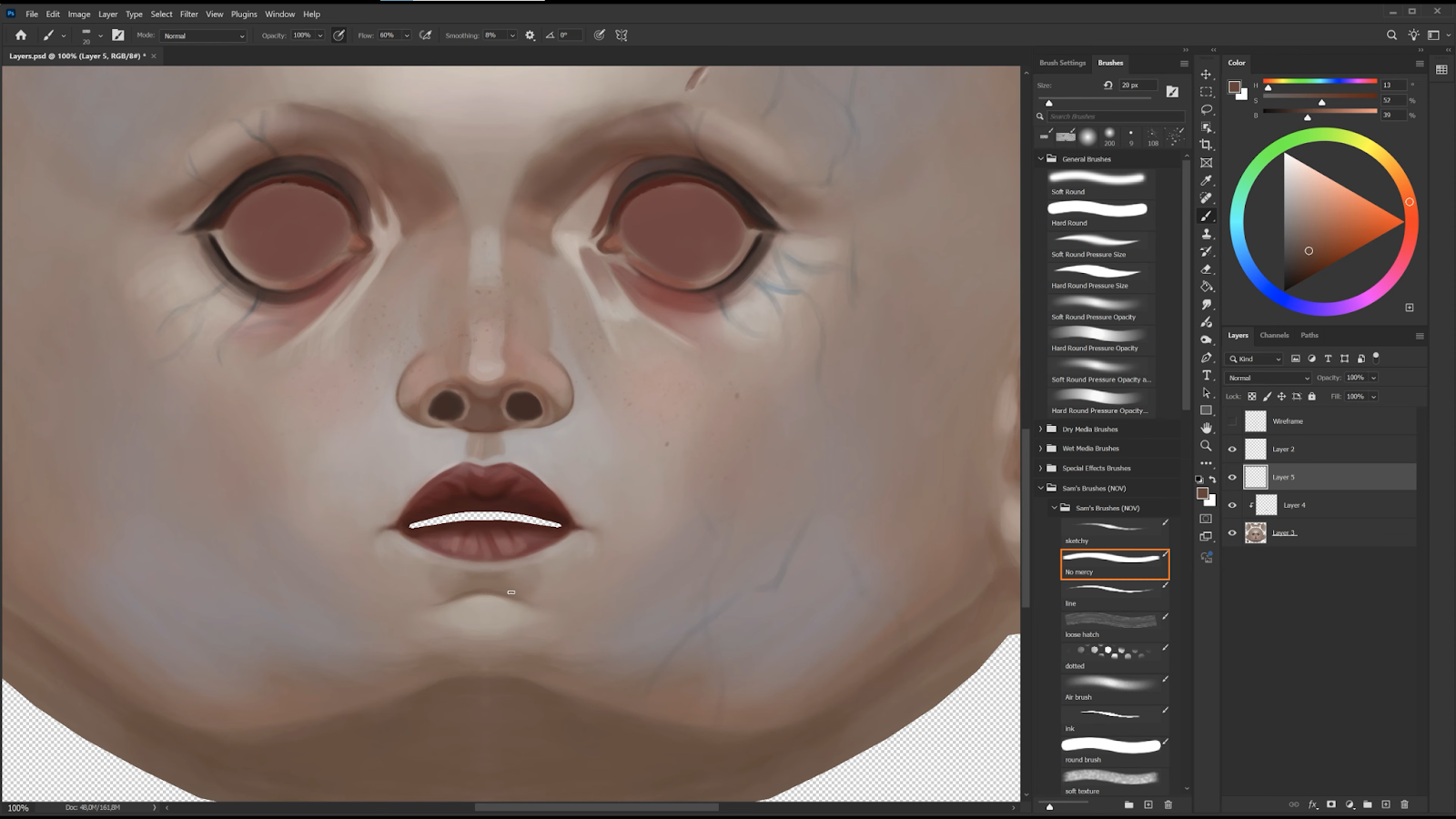Image resolution: width=1456 pixels, height=819 pixels.
Task: Open the brush preset picker arrow
Action: [x=100, y=35]
